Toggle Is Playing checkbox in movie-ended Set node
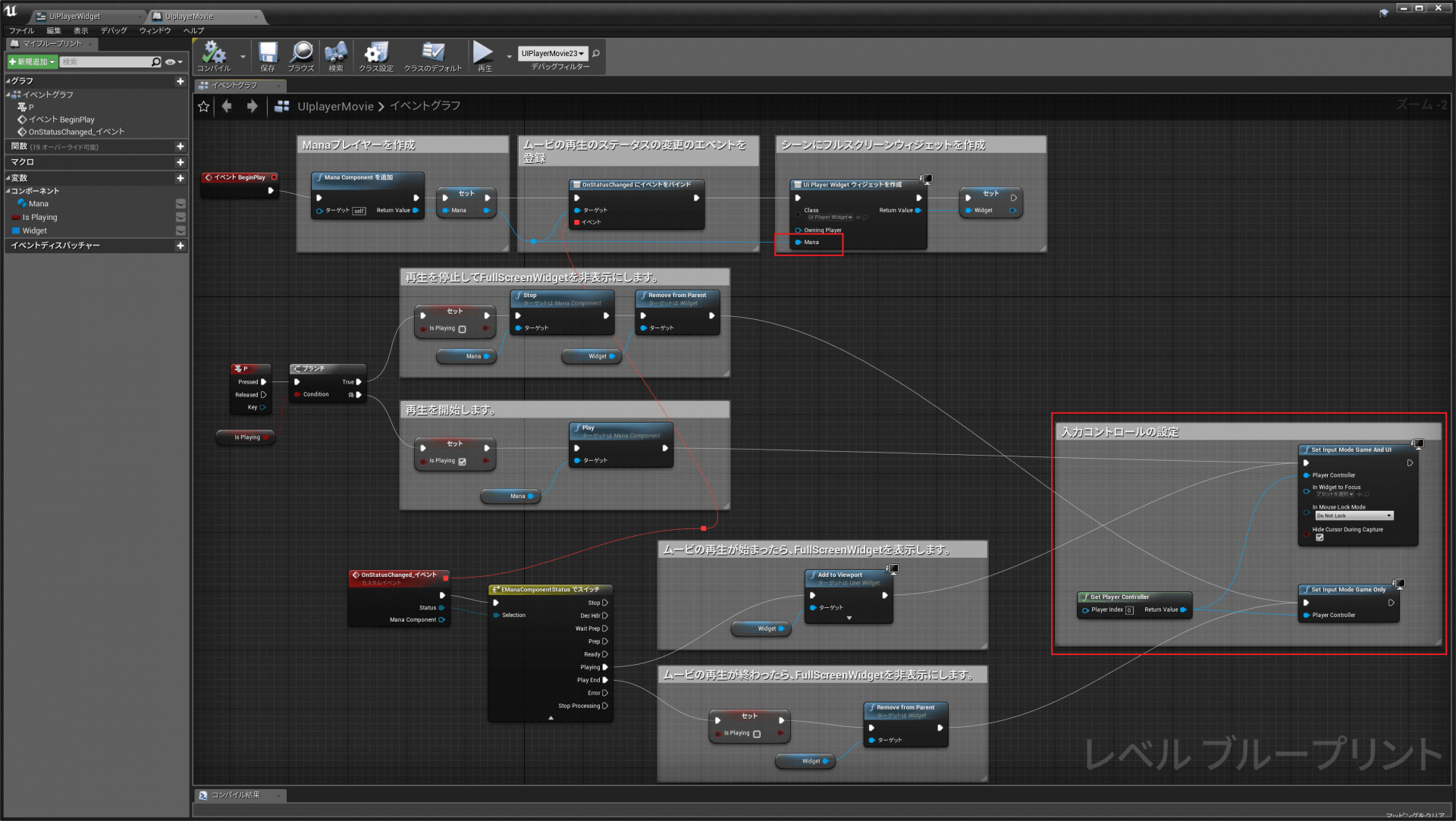This screenshot has width=1456, height=821. coord(756,734)
